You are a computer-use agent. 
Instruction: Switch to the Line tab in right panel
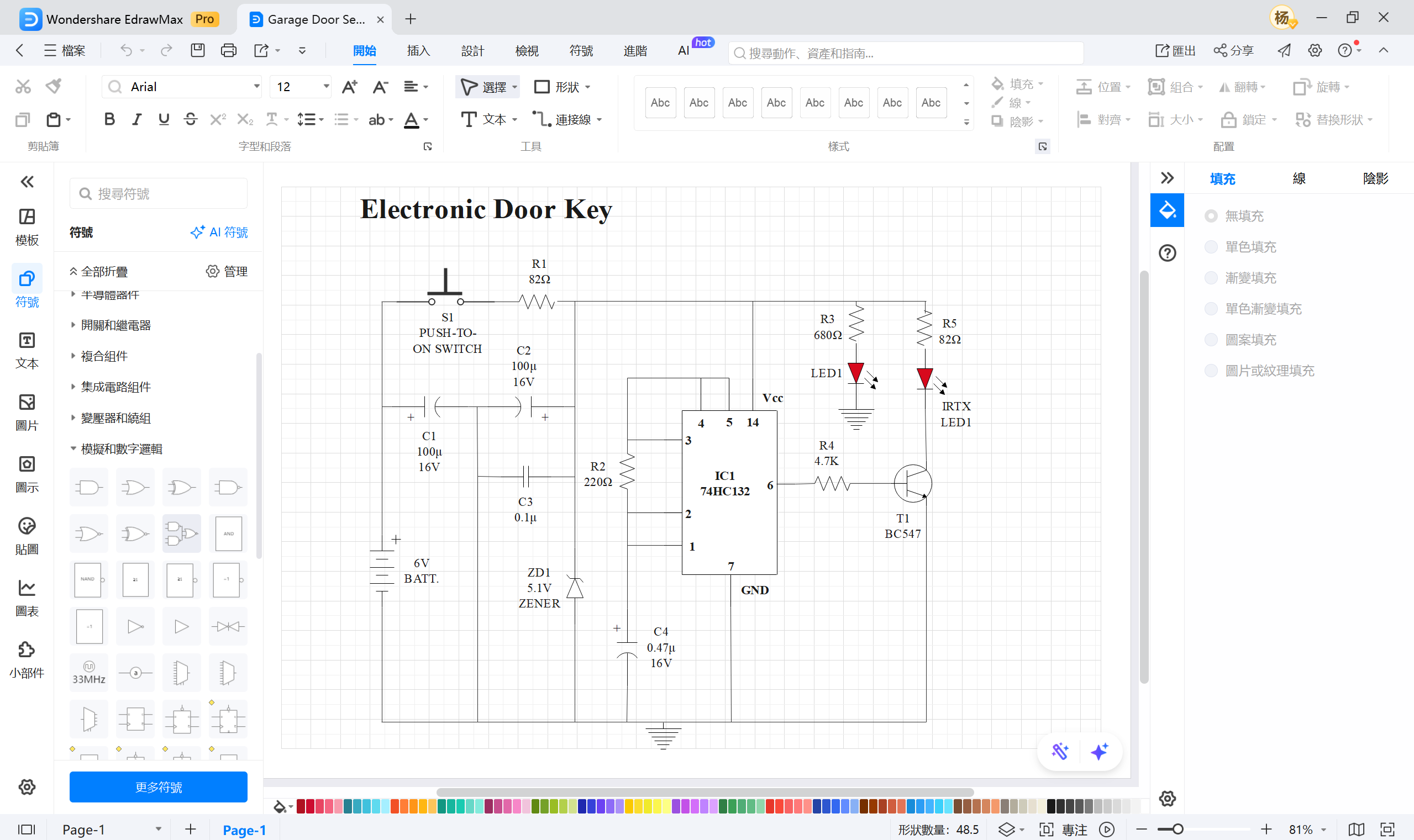coord(1299,179)
